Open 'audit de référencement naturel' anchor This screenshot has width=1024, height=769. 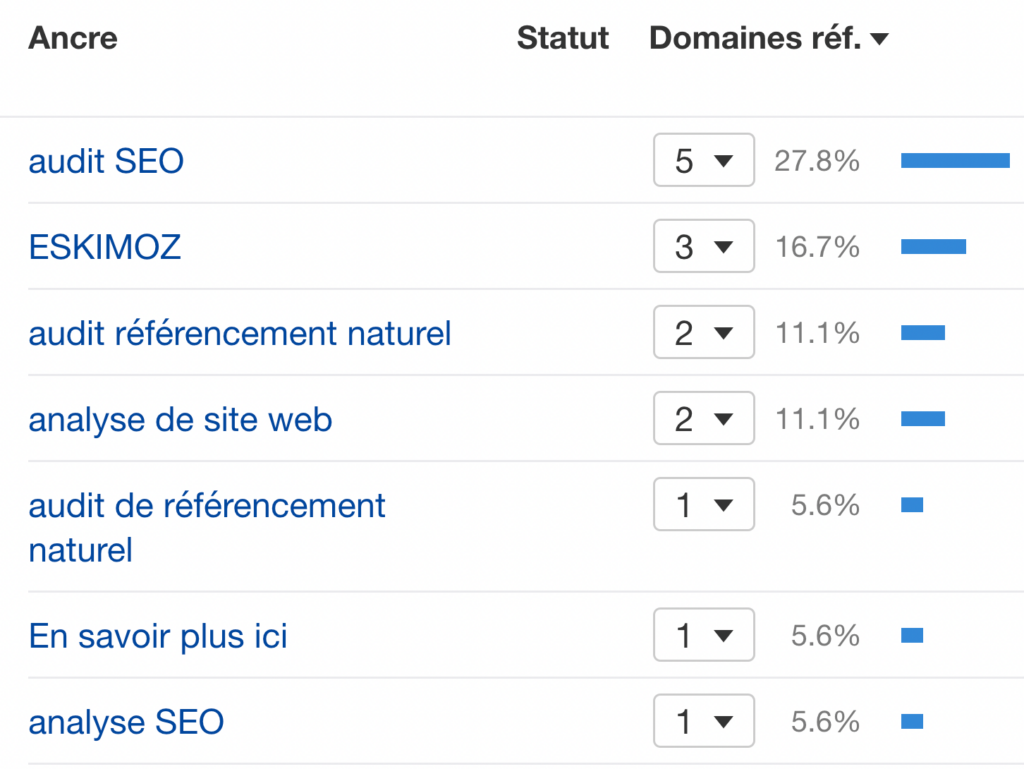pos(207,527)
